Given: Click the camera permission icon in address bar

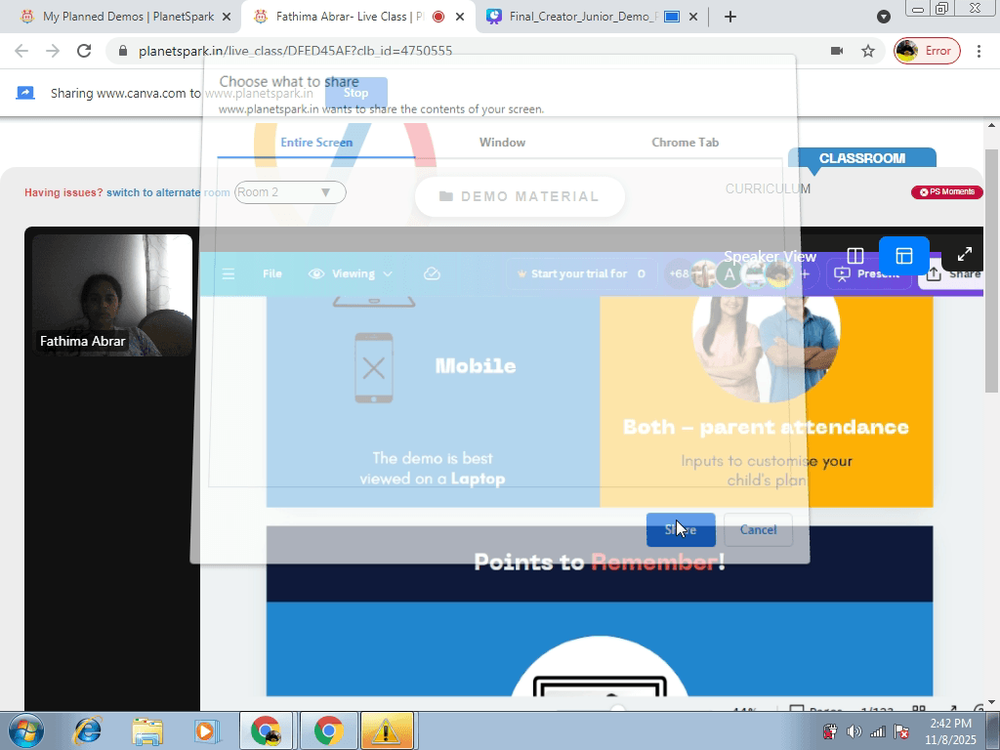Looking at the screenshot, I should click(837, 51).
